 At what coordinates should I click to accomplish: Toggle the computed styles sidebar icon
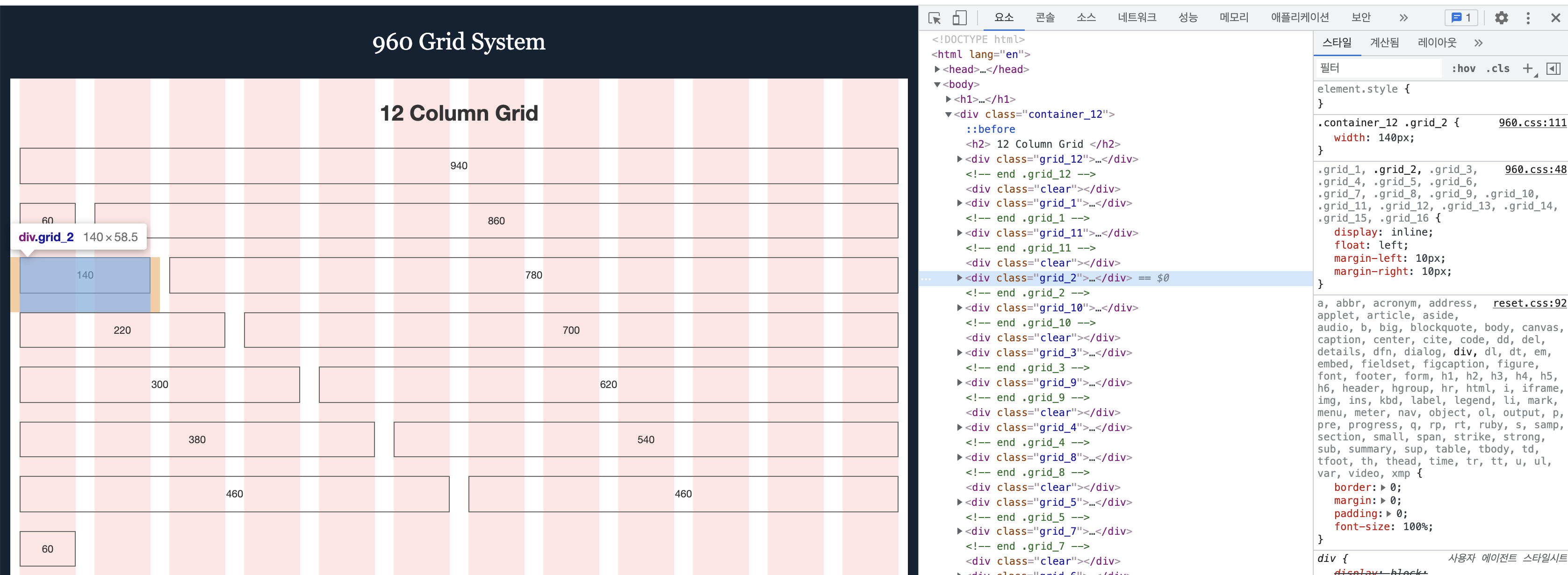pos(1554,69)
